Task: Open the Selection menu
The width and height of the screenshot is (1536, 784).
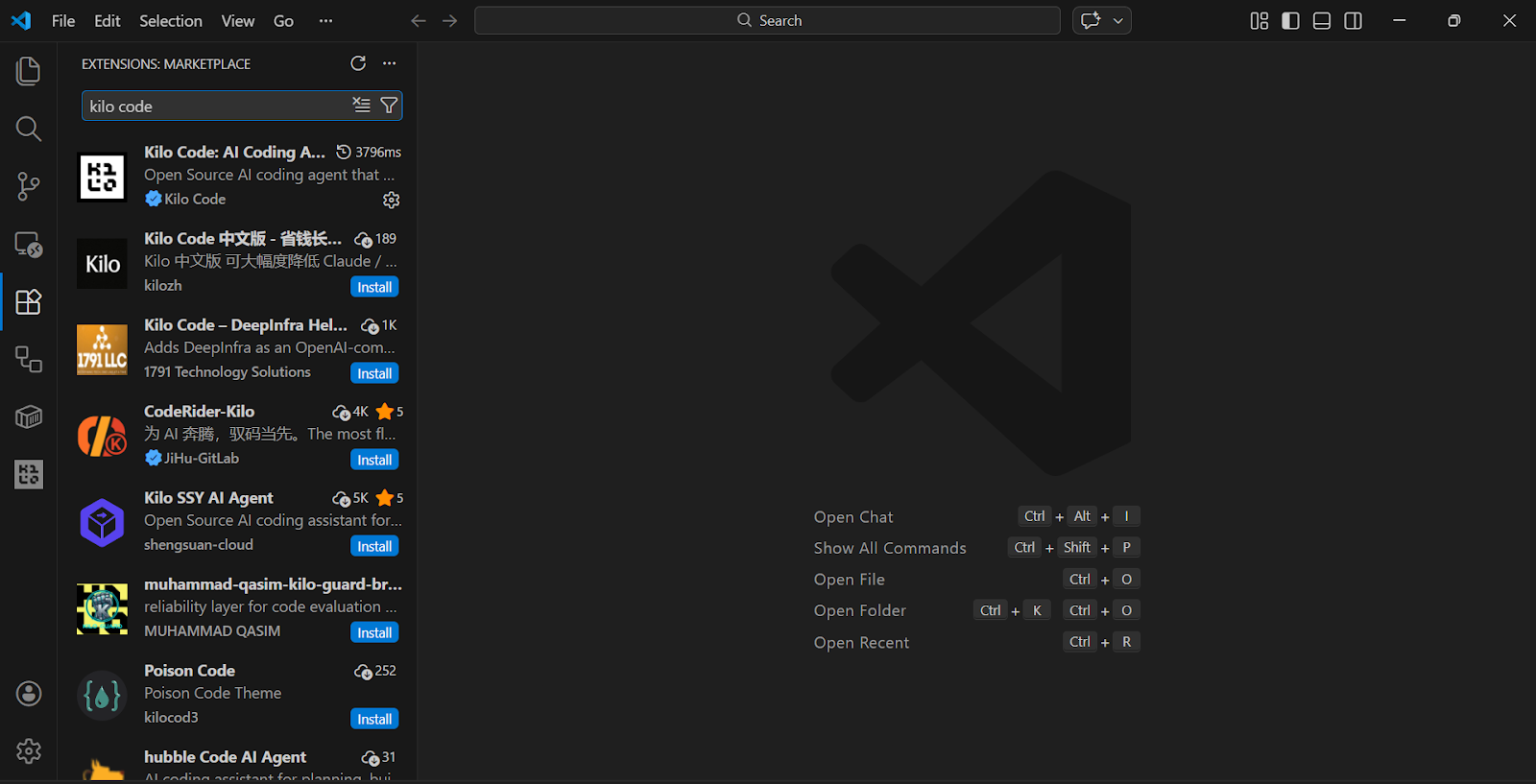Action: point(171,21)
